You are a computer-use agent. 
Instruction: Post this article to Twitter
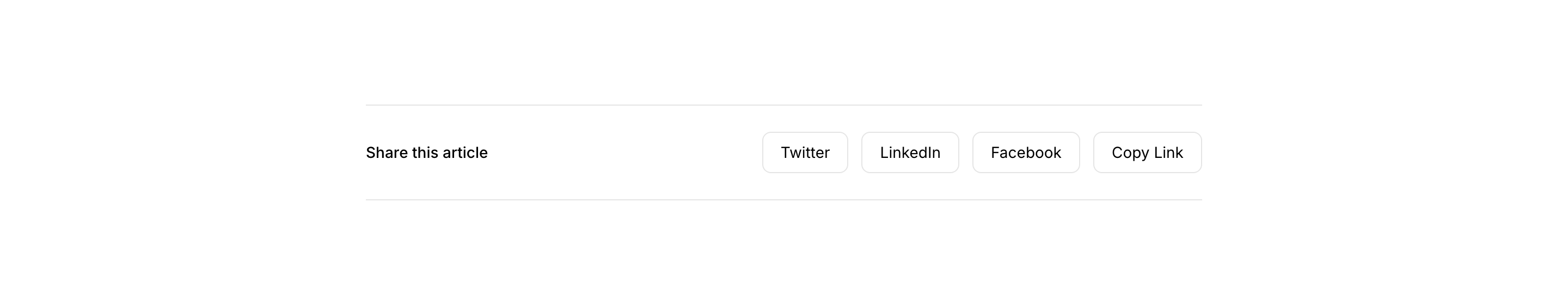805,152
